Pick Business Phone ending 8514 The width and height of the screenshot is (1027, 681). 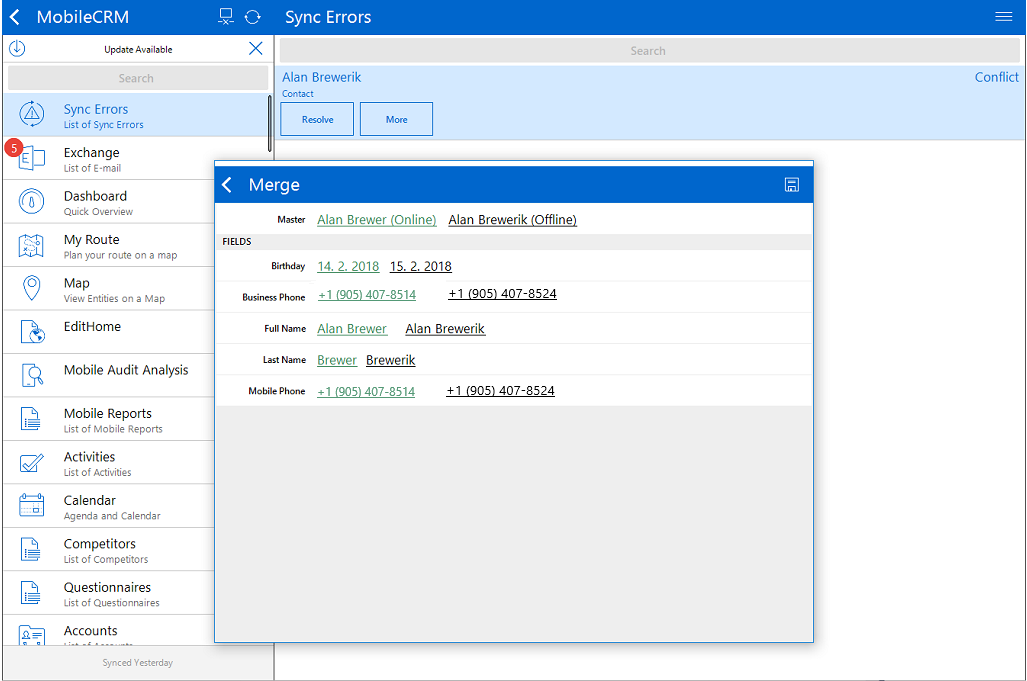tap(367, 295)
